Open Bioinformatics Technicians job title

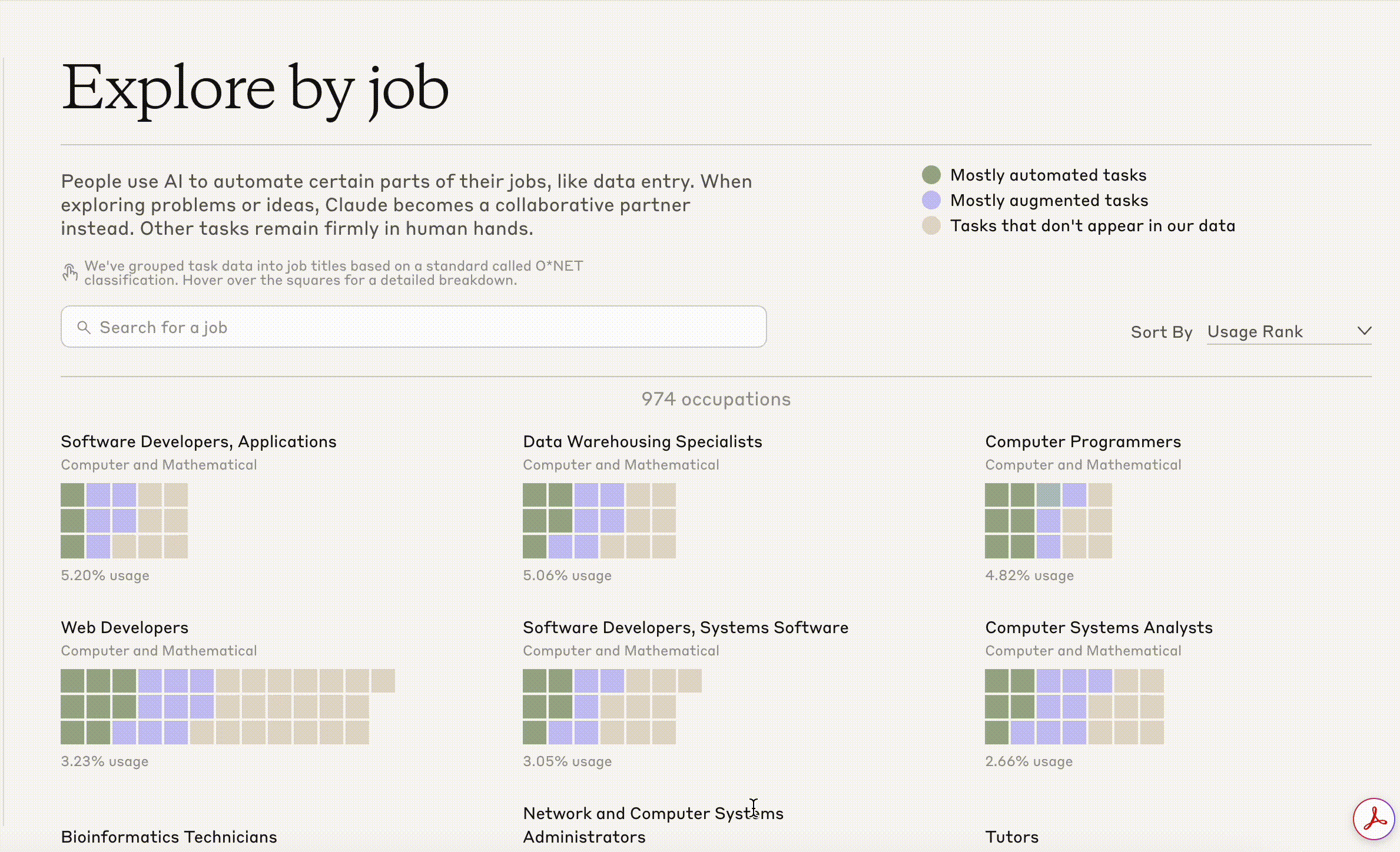pyautogui.click(x=168, y=837)
